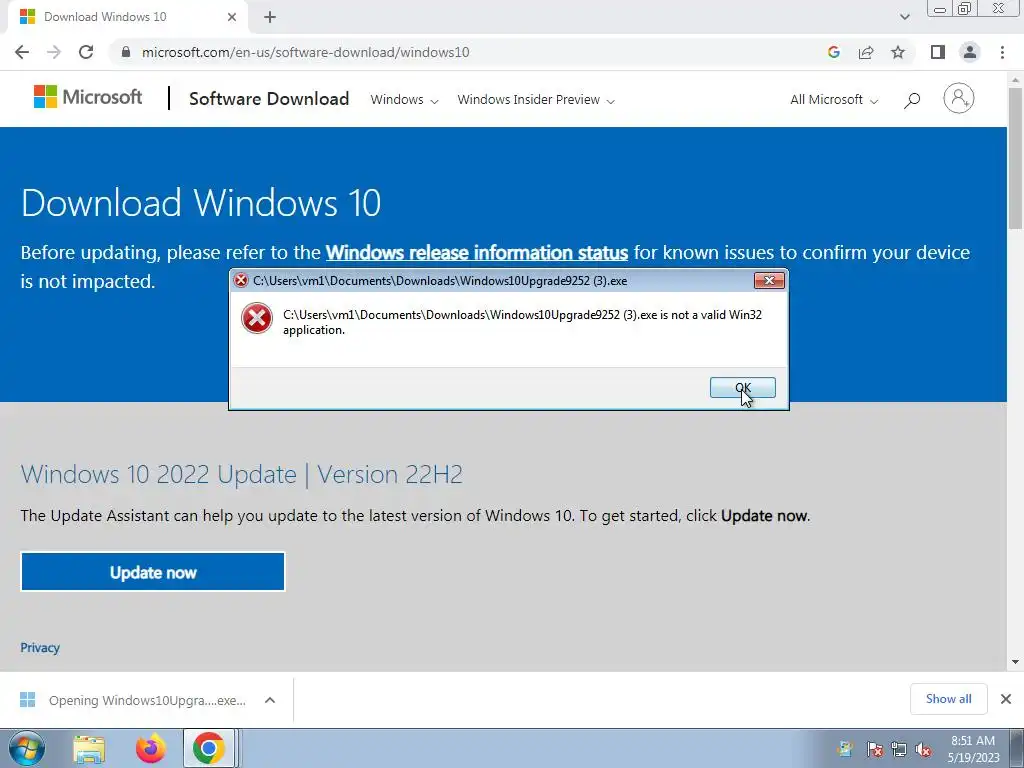Screen dimensions: 1024x768
Task: Click the Chrome taskbar icon
Action: pyautogui.click(x=208, y=748)
